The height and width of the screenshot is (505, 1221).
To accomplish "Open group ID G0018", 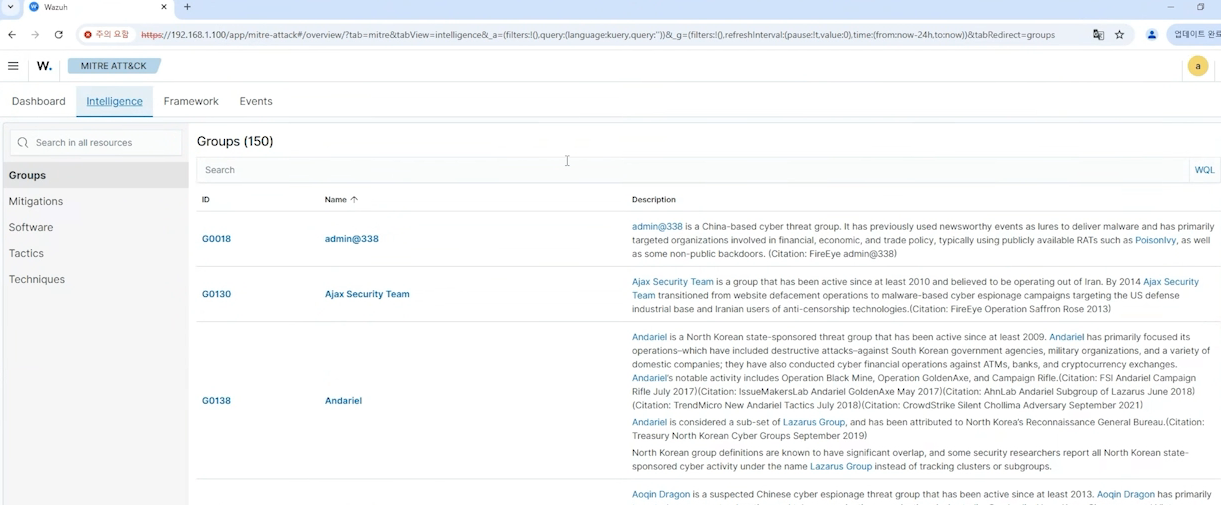I will (x=216, y=239).
